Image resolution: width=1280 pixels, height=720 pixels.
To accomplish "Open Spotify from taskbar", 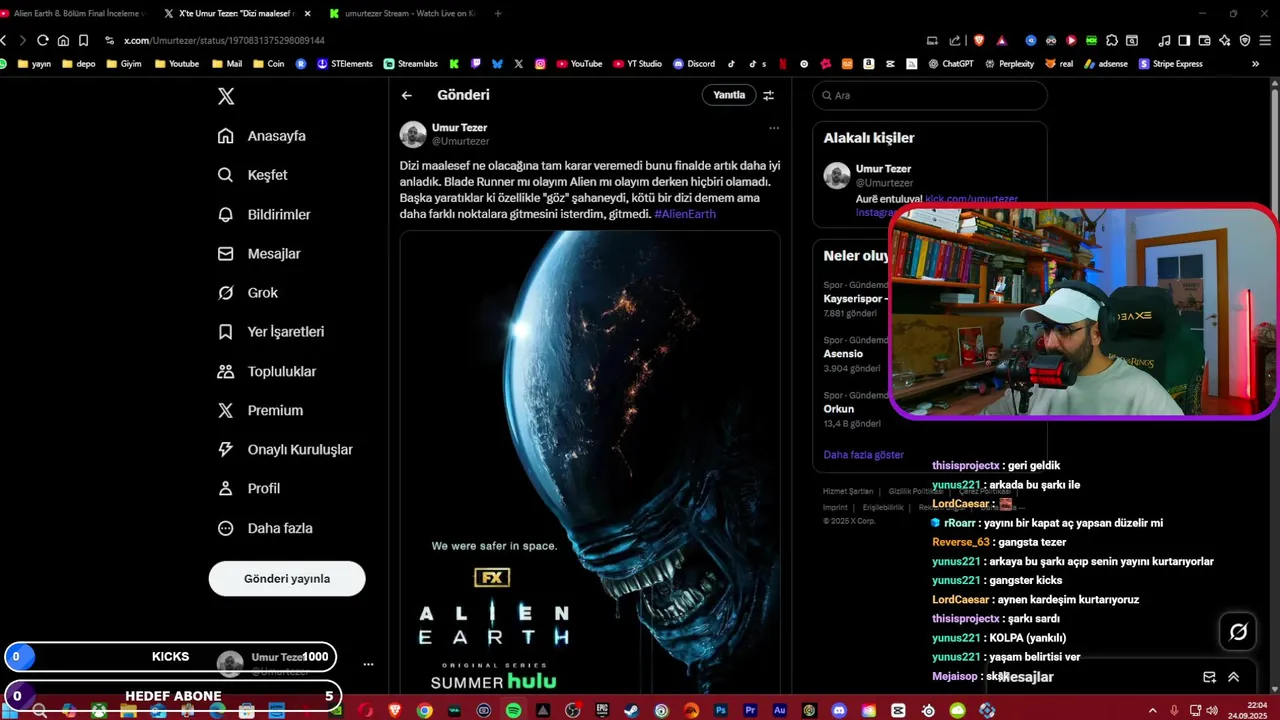I will (x=513, y=710).
